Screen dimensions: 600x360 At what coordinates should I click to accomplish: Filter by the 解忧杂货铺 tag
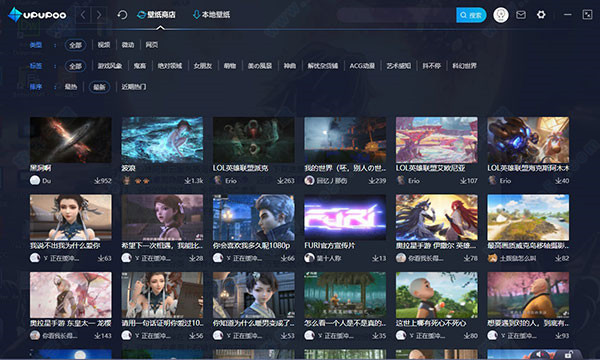pyautogui.click(x=323, y=66)
